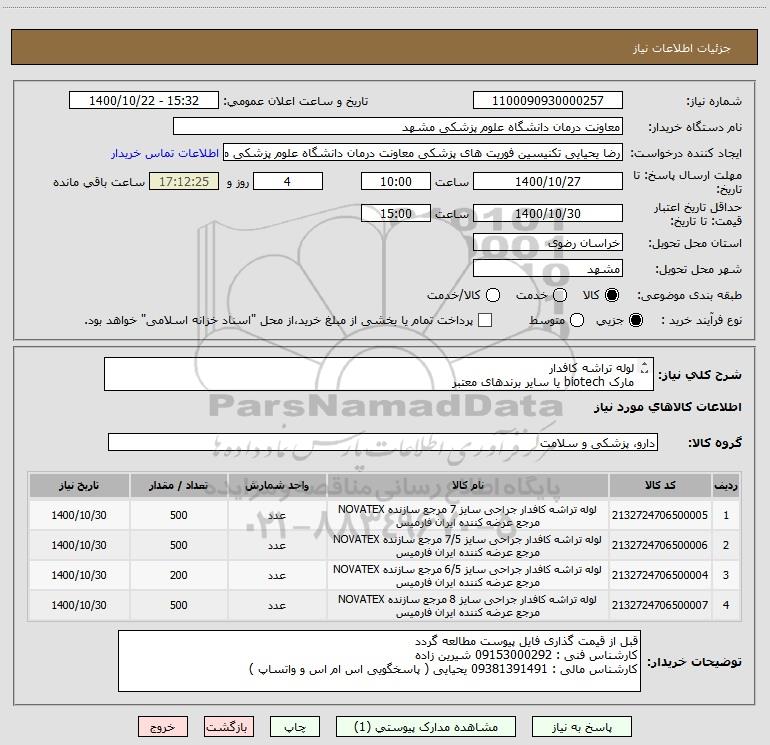Click the نام کالا column header
Screen dimensions: 770x745
point(468,485)
